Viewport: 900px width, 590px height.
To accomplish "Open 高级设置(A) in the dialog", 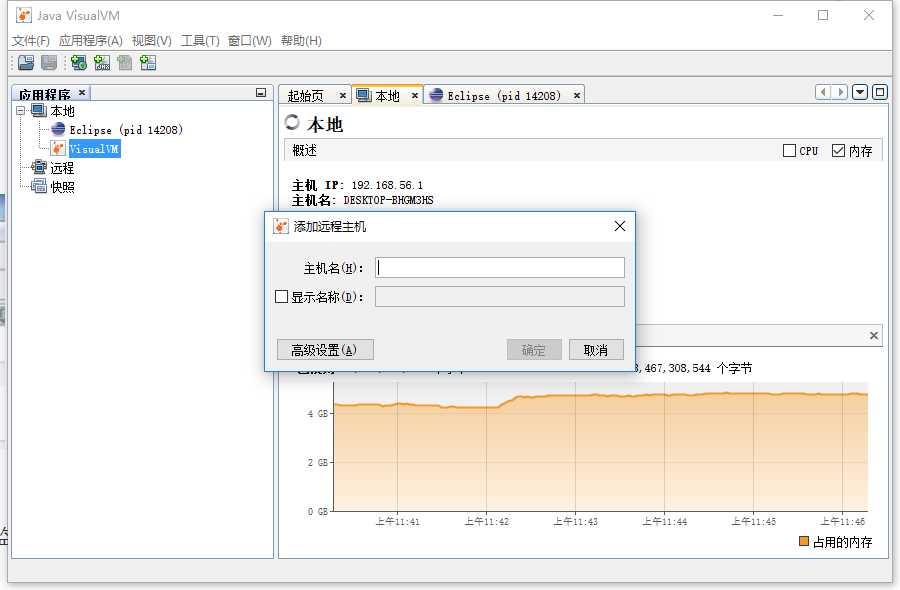I will [325, 350].
